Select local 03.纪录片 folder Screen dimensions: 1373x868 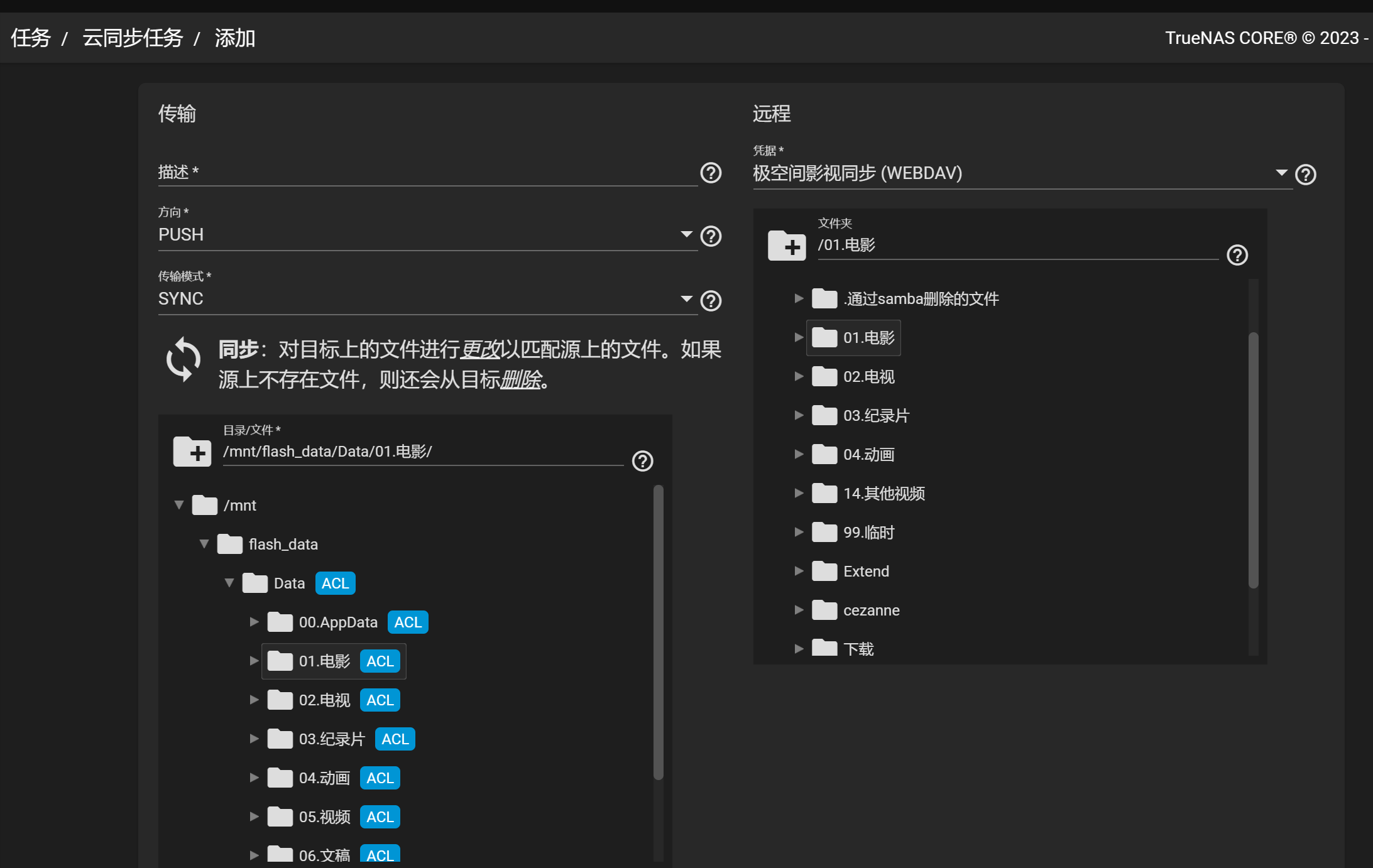pyautogui.click(x=332, y=739)
